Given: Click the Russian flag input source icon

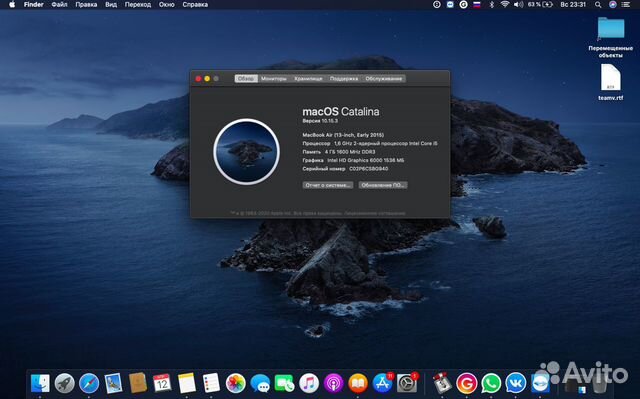Looking at the screenshot, I should click(477, 4).
